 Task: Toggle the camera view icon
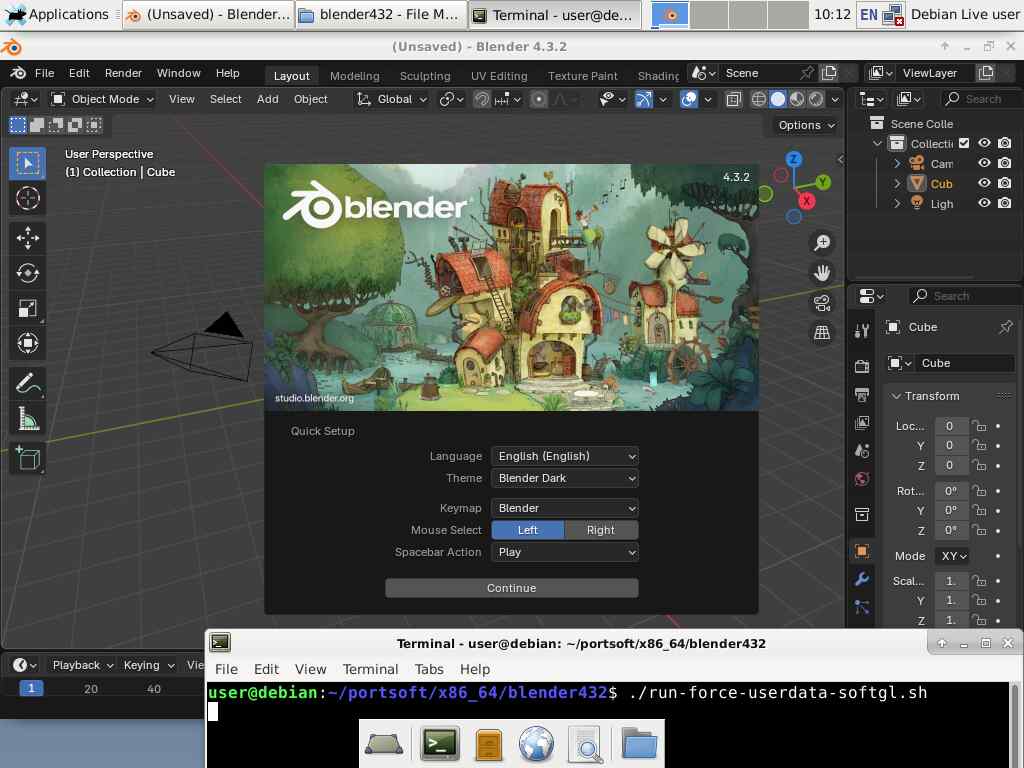coord(822,303)
